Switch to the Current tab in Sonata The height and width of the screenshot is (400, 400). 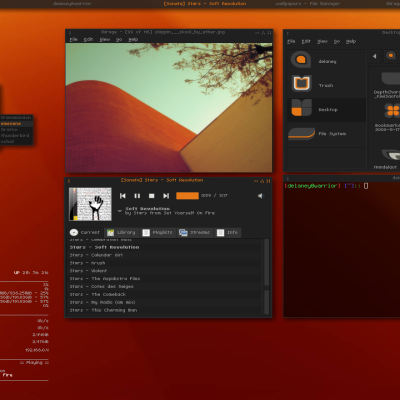(x=85, y=232)
